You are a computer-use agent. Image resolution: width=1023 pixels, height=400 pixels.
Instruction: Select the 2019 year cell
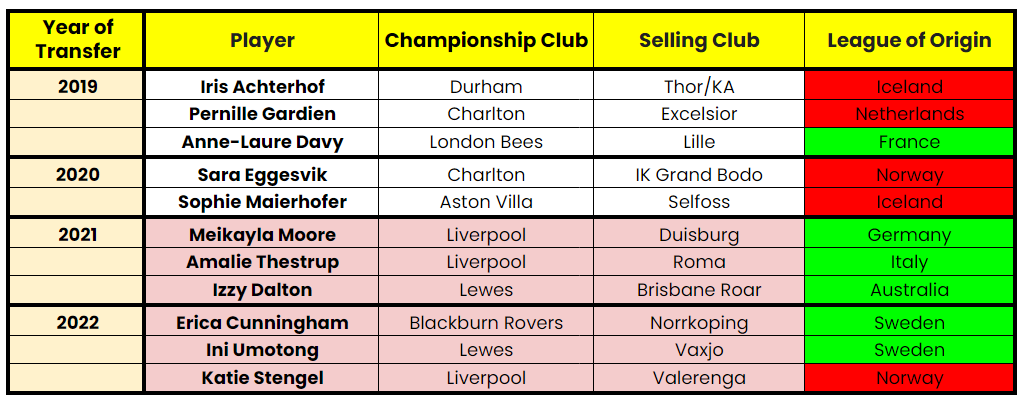[77, 87]
